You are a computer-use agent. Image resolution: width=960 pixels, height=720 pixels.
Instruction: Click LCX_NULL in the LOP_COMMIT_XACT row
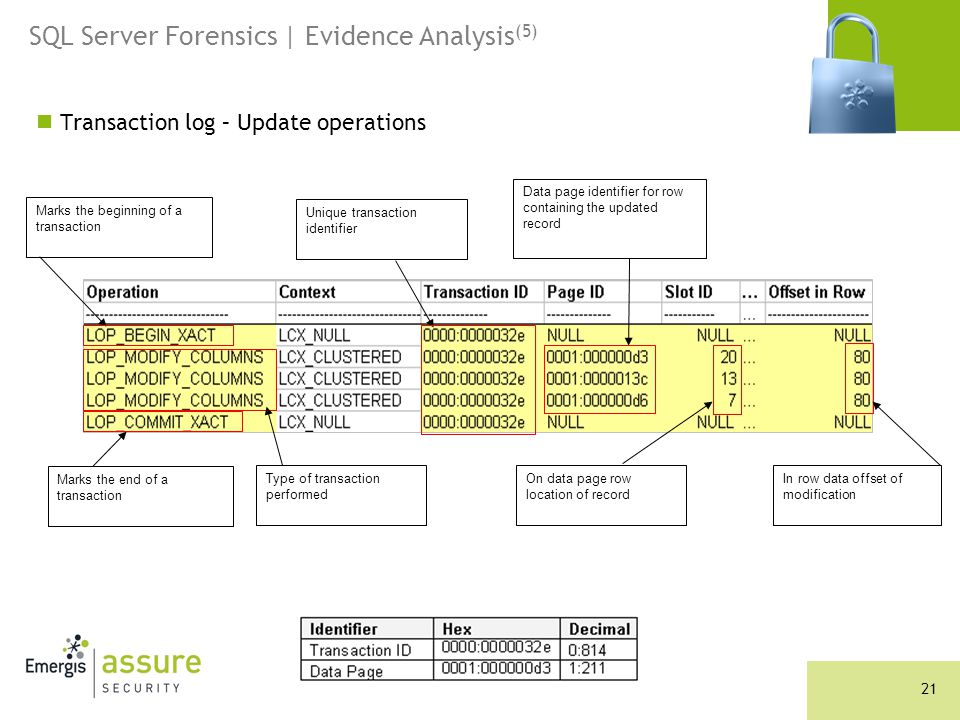point(314,422)
